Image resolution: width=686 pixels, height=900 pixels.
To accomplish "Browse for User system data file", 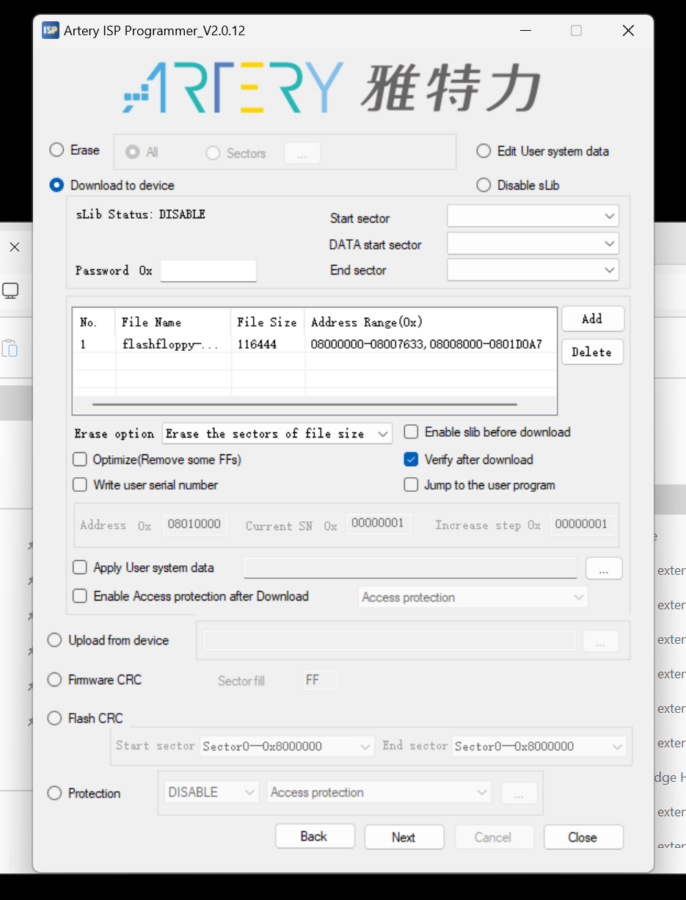I will pyautogui.click(x=604, y=569).
